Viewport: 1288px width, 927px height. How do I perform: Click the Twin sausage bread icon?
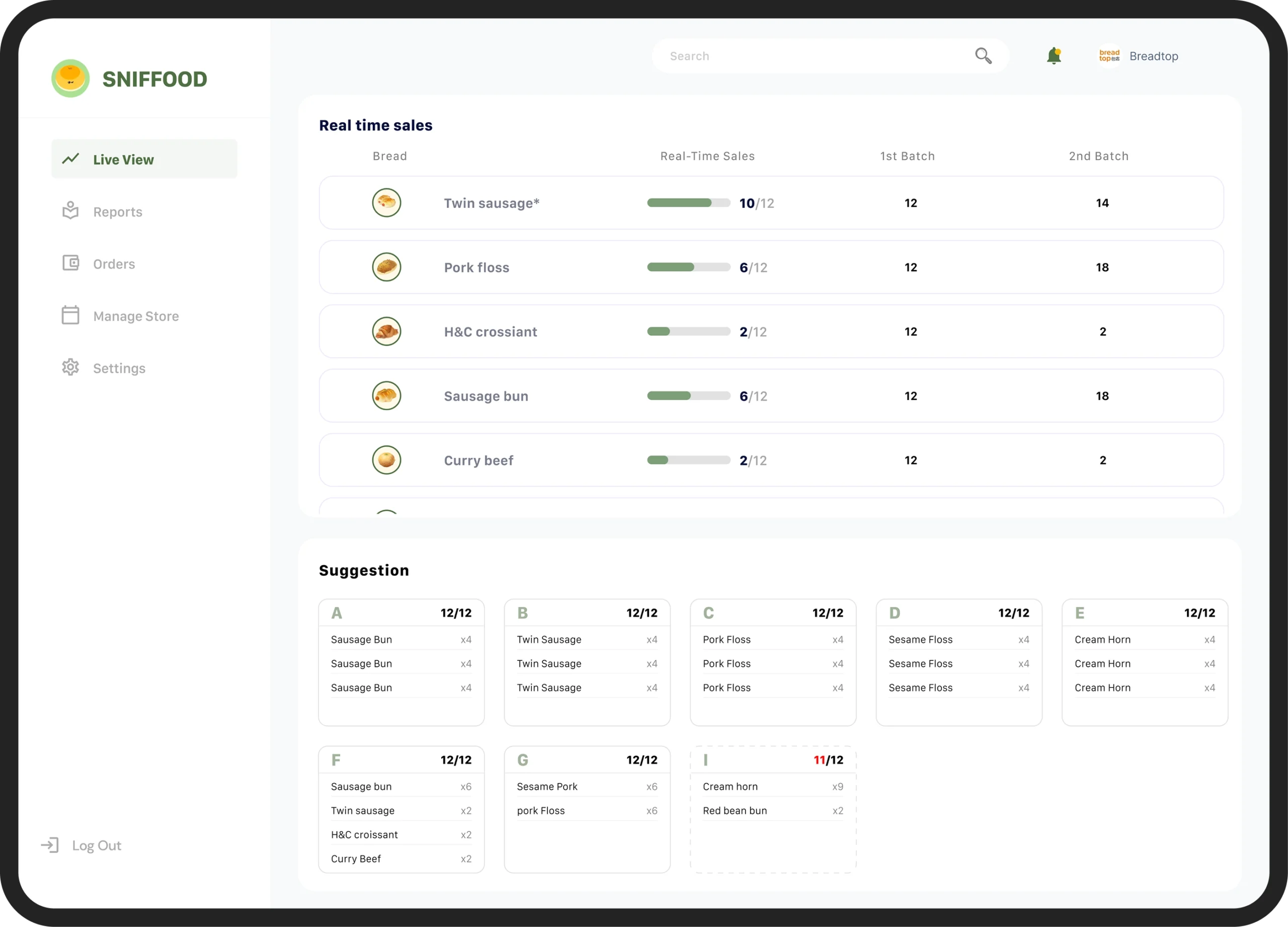tap(387, 203)
